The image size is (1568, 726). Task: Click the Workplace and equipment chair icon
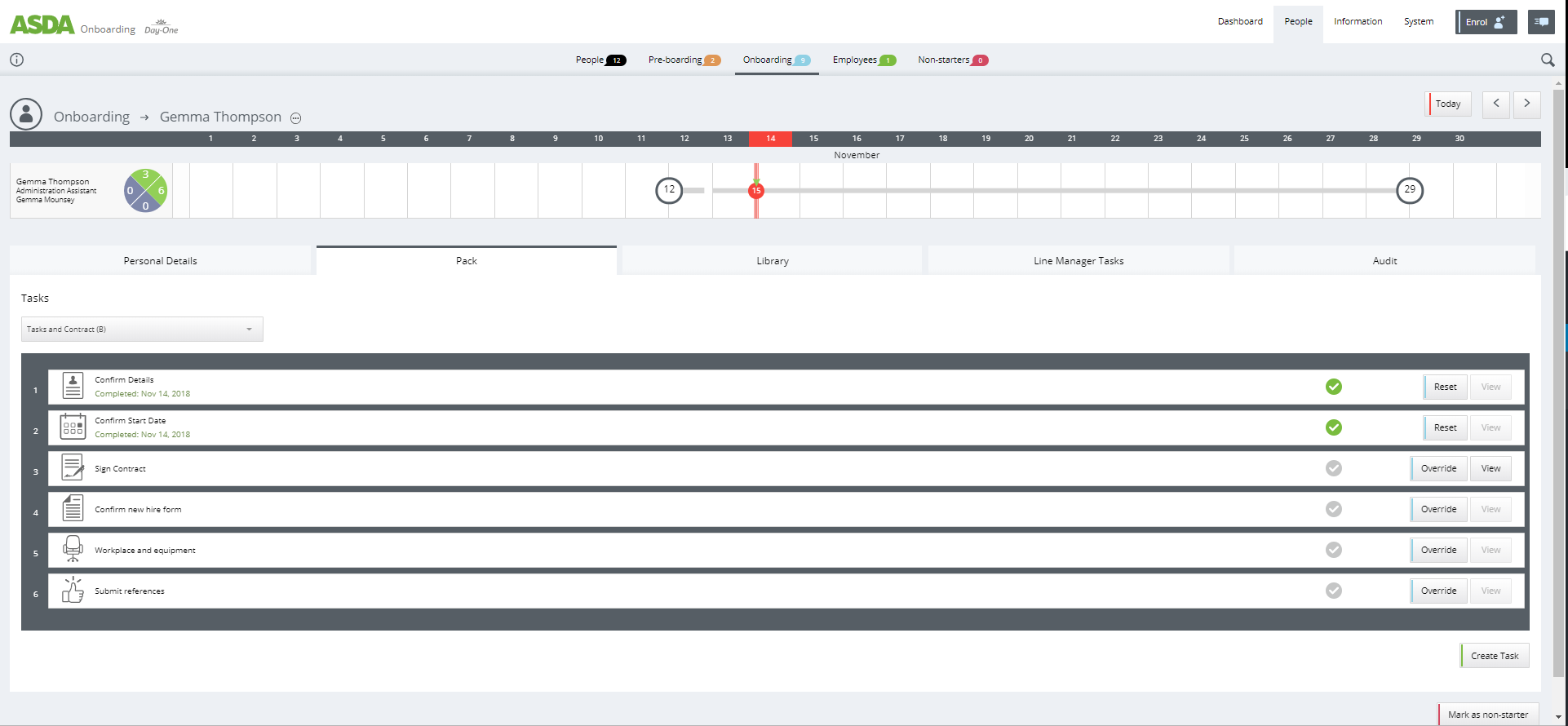(x=73, y=549)
